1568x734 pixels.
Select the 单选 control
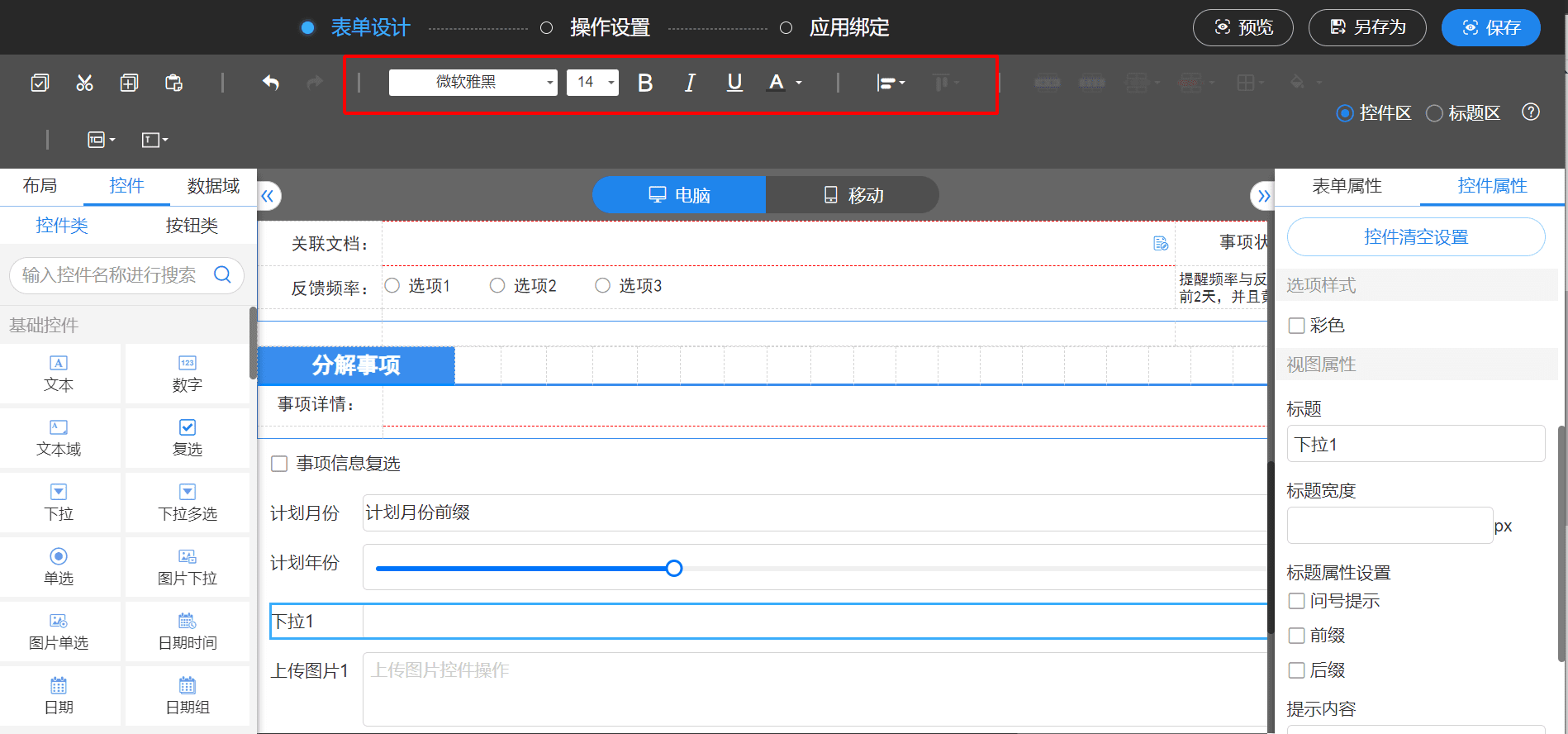[59, 567]
